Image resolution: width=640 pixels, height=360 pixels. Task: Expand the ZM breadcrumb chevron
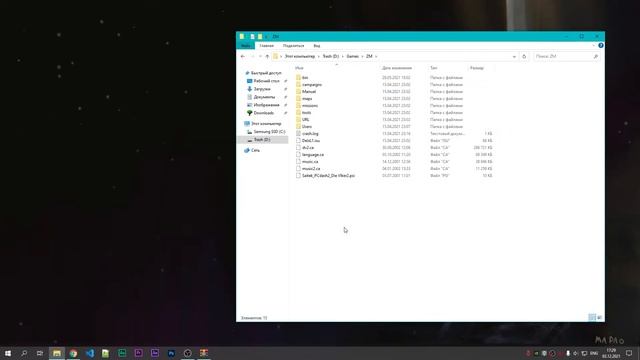376,56
